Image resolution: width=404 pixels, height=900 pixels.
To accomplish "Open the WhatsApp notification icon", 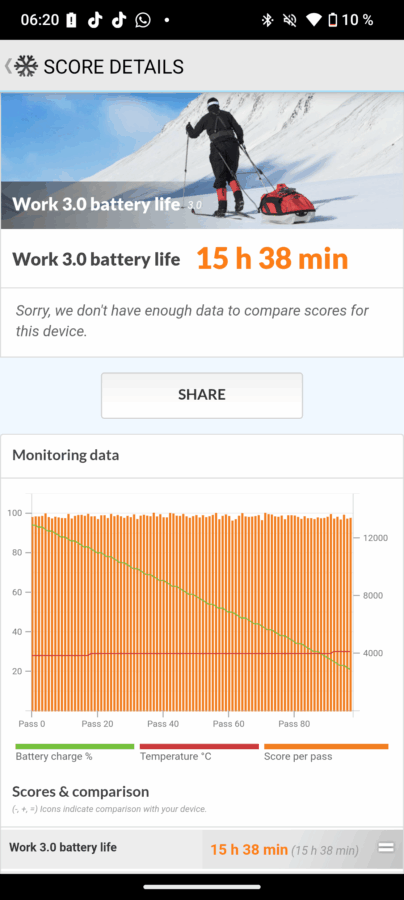I will click(142, 20).
